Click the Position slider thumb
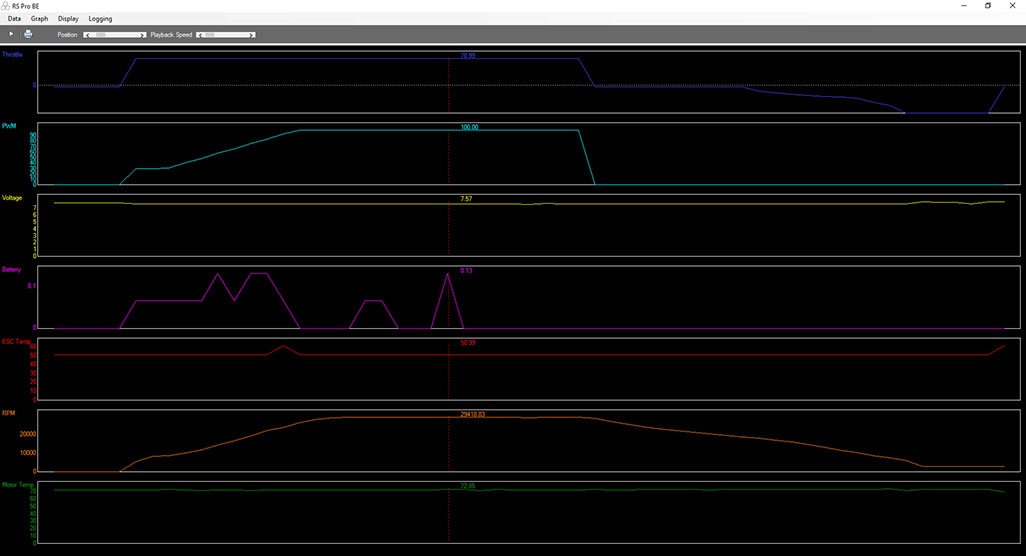1026x556 pixels. click(101, 35)
